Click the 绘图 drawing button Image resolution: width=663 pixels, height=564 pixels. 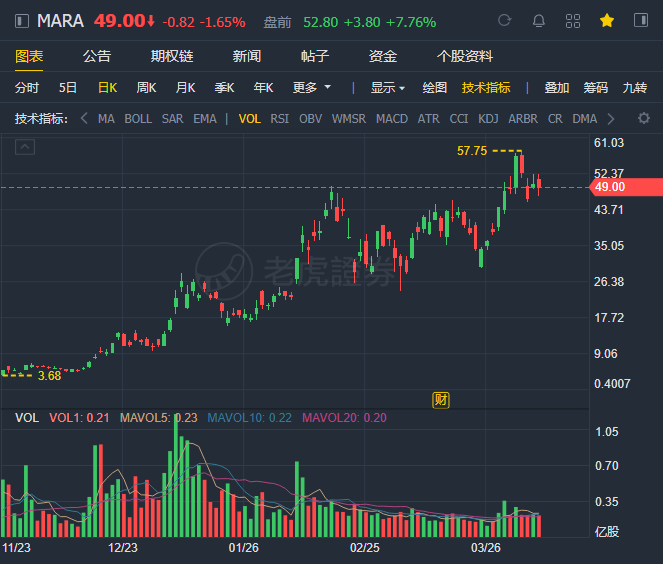coord(435,88)
